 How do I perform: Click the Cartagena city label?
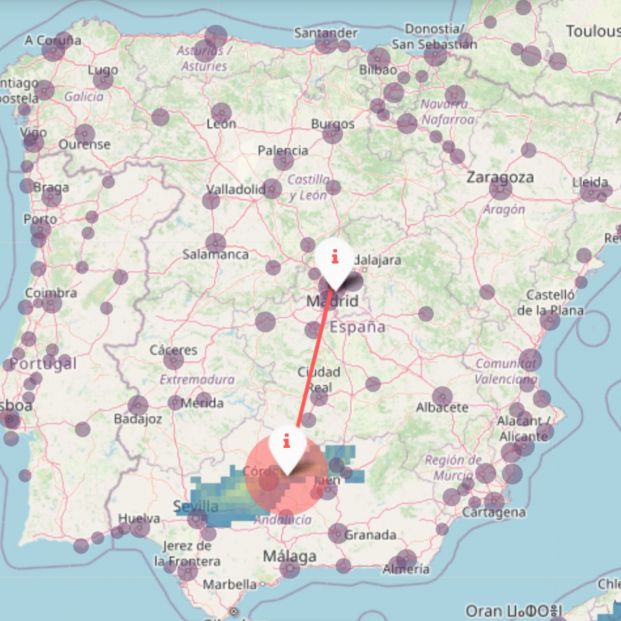click(x=494, y=512)
